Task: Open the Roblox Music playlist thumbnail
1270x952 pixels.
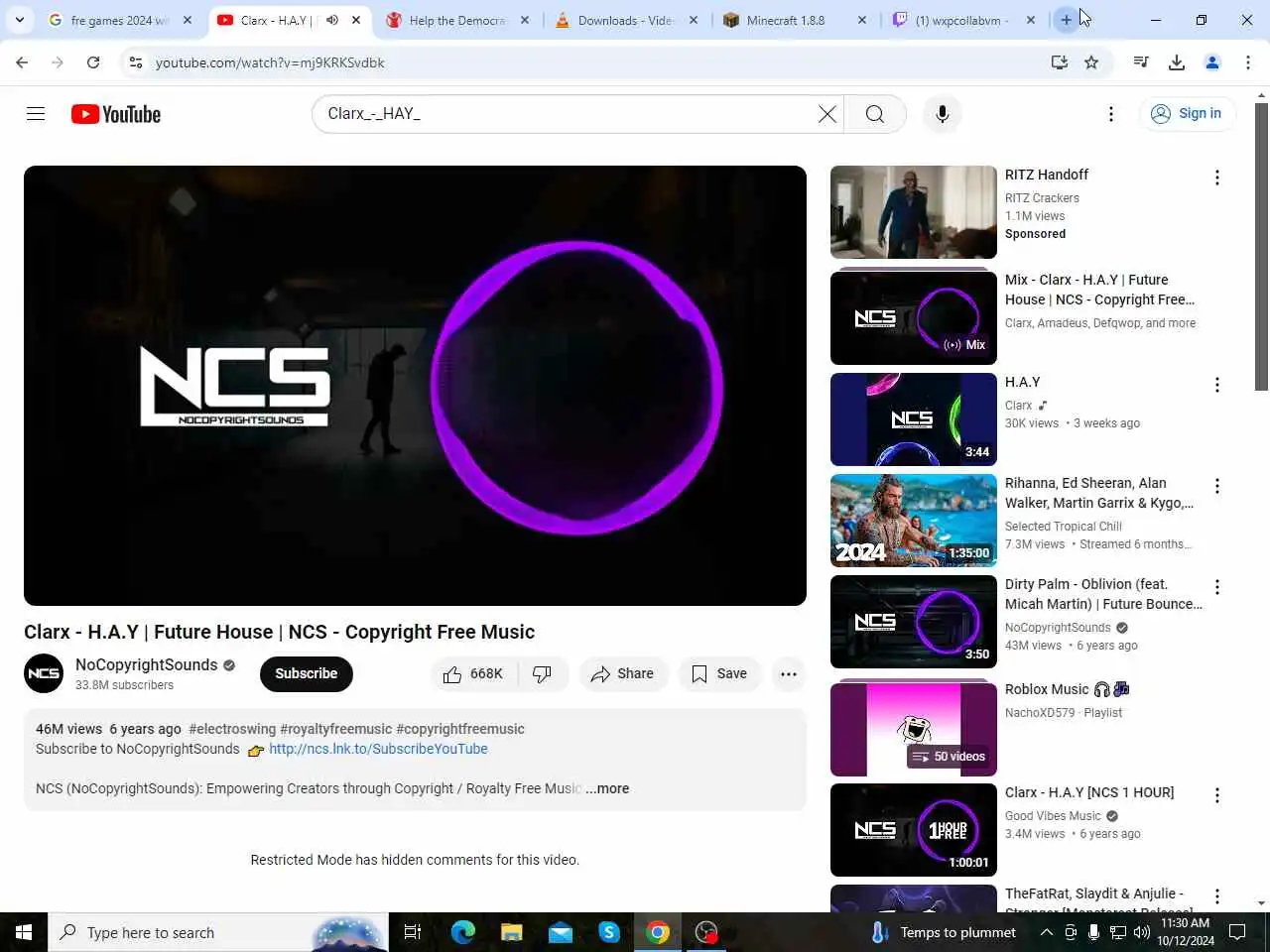Action: click(914, 729)
